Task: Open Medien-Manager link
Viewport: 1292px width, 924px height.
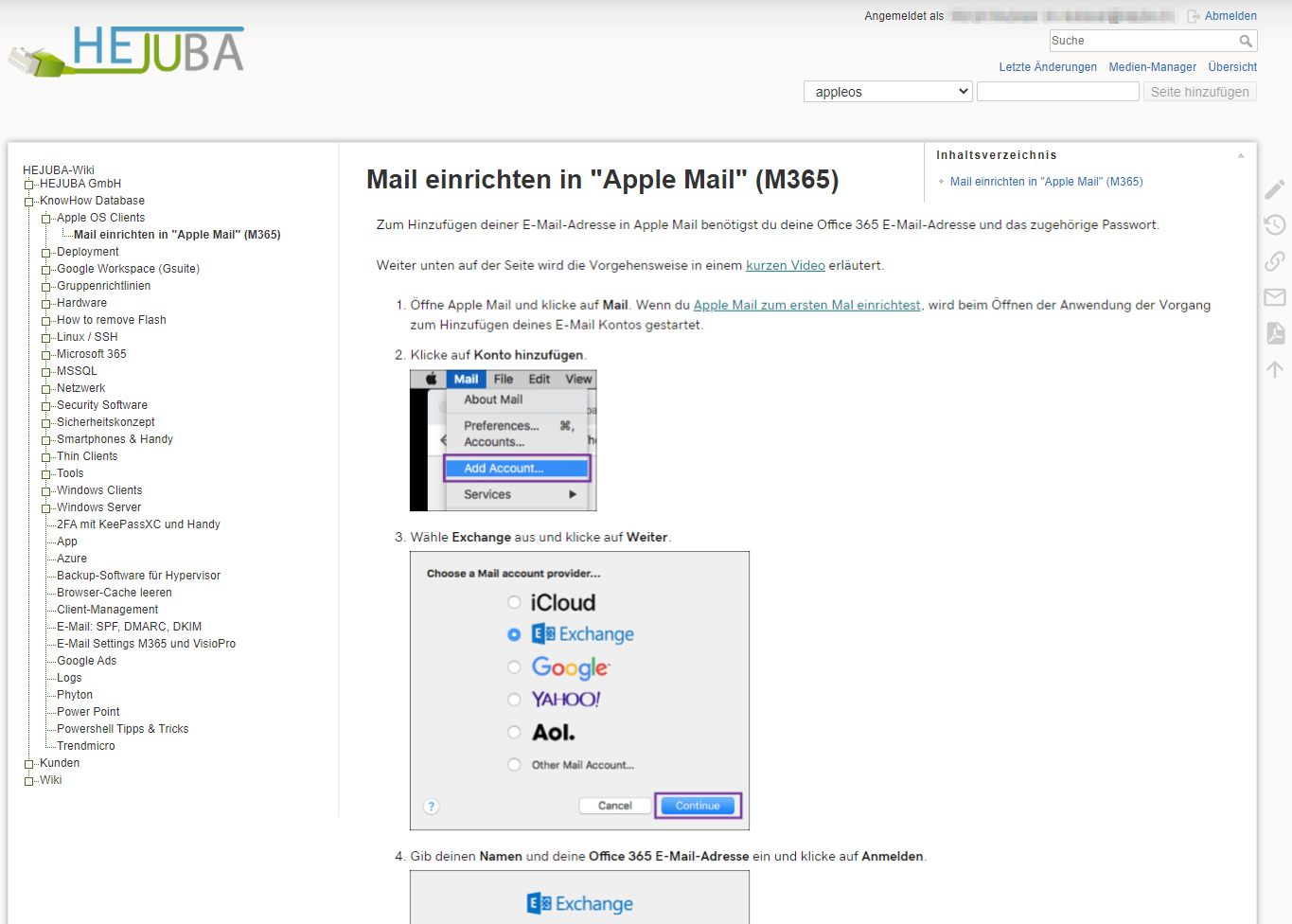Action: [1152, 67]
